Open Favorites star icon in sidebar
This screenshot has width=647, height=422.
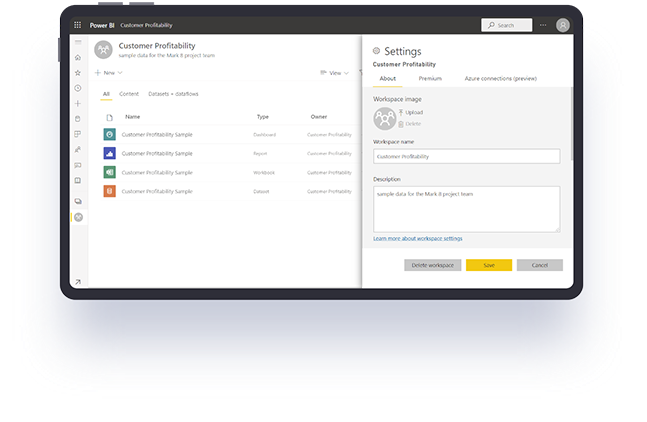pos(78,73)
